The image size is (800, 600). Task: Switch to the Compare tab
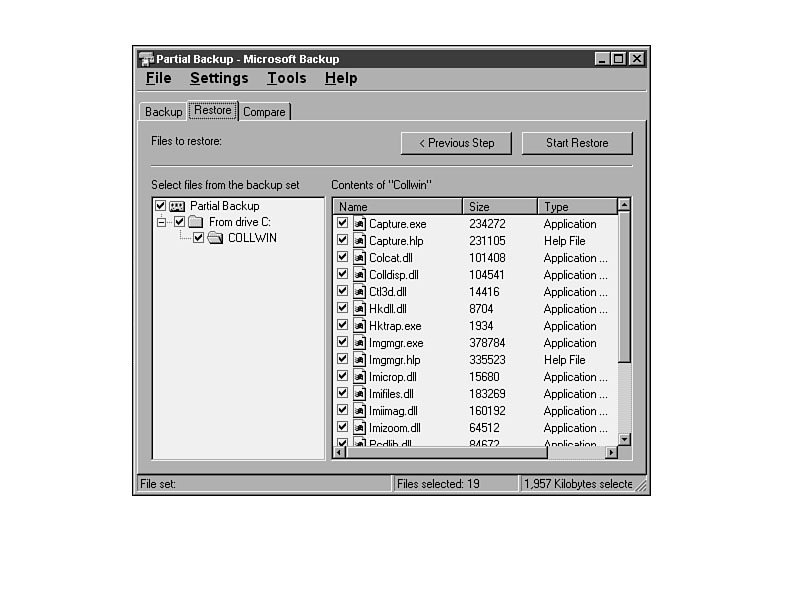click(264, 112)
